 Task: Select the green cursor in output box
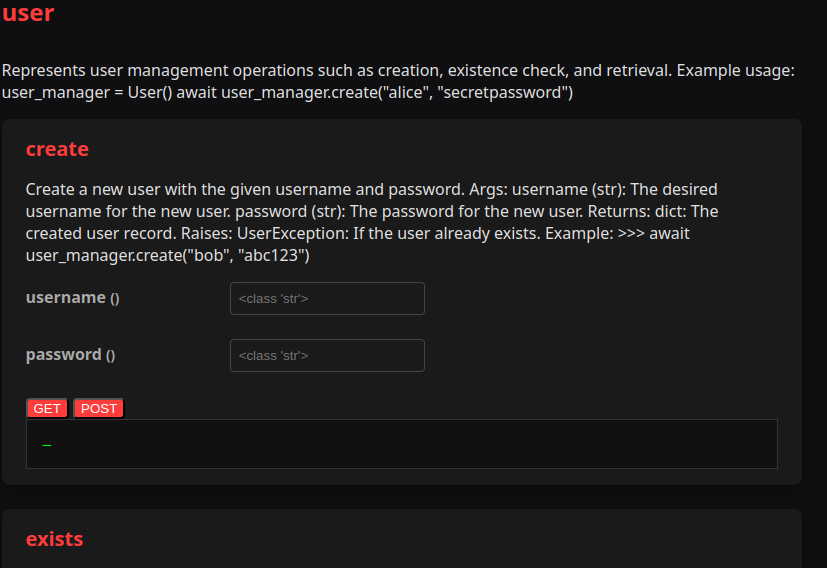click(x=46, y=446)
